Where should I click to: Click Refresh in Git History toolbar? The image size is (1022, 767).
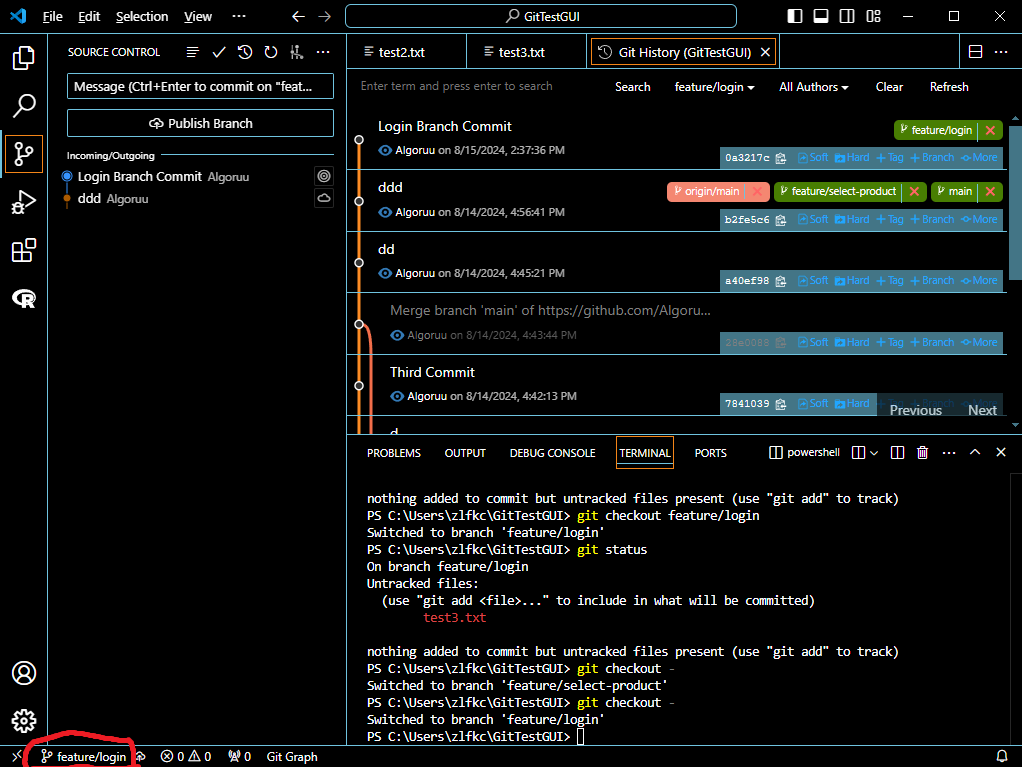pyautogui.click(x=949, y=87)
